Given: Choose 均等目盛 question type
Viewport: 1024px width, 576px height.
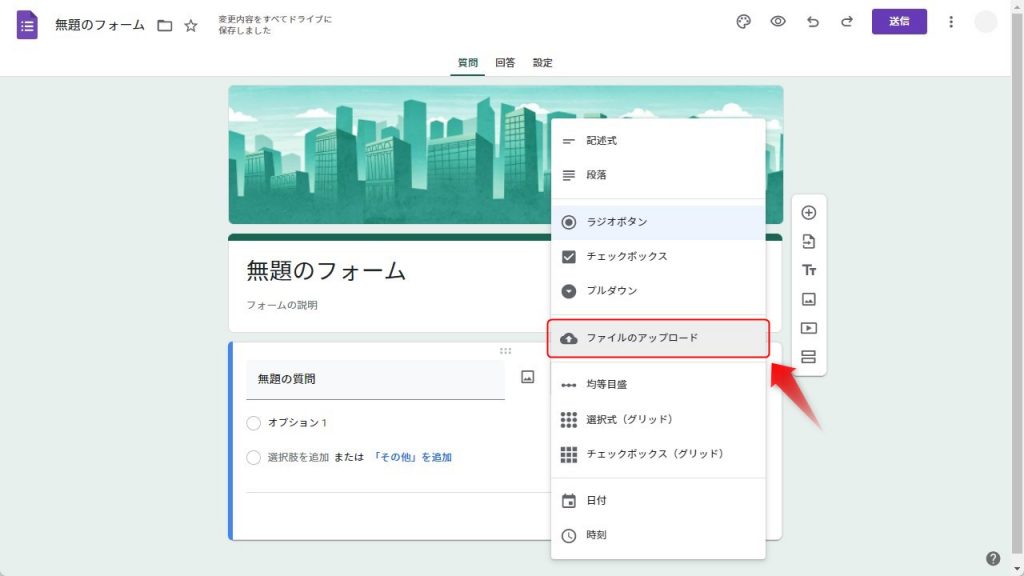Looking at the screenshot, I should pyautogui.click(x=658, y=385).
